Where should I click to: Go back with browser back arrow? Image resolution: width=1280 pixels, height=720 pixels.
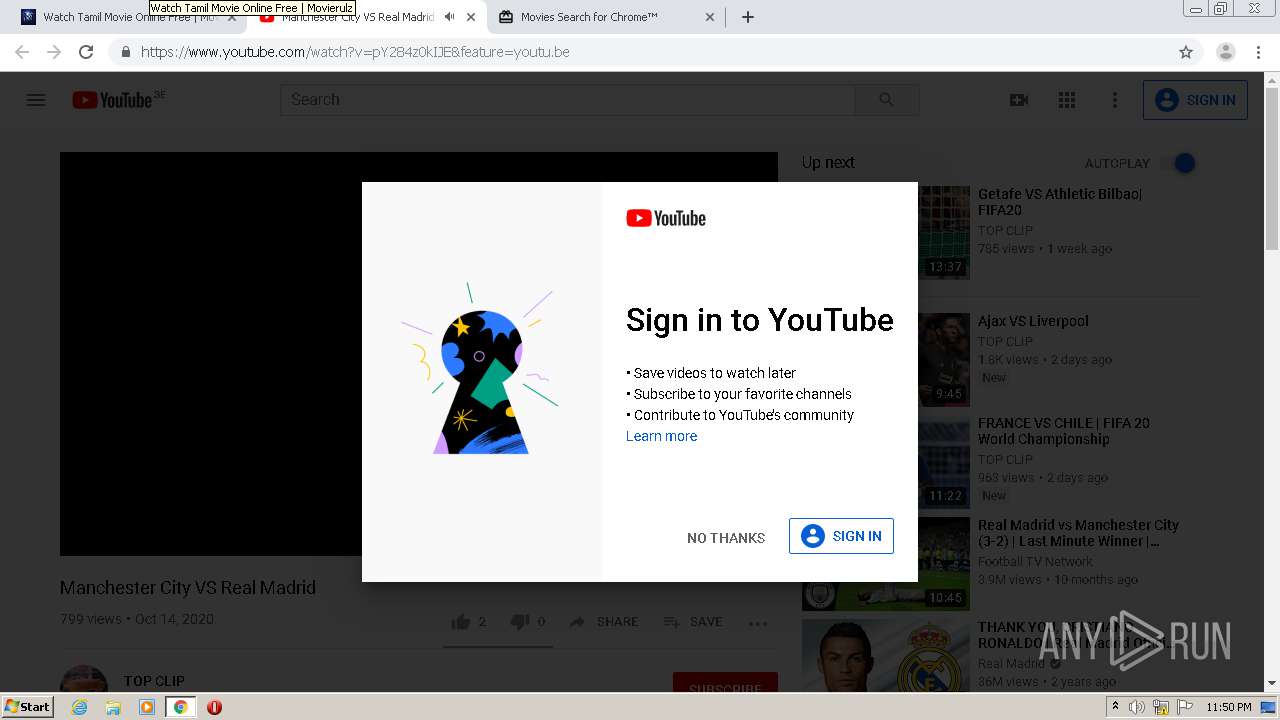[22, 52]
